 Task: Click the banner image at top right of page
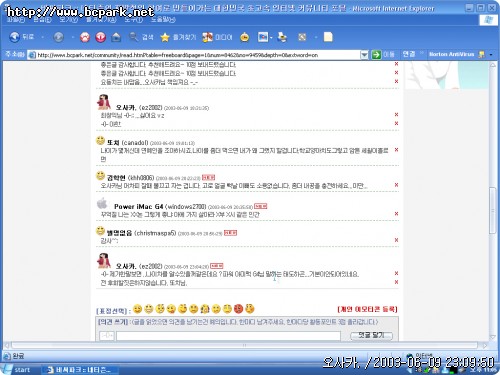pyautogui.click(x=446, y=75)
